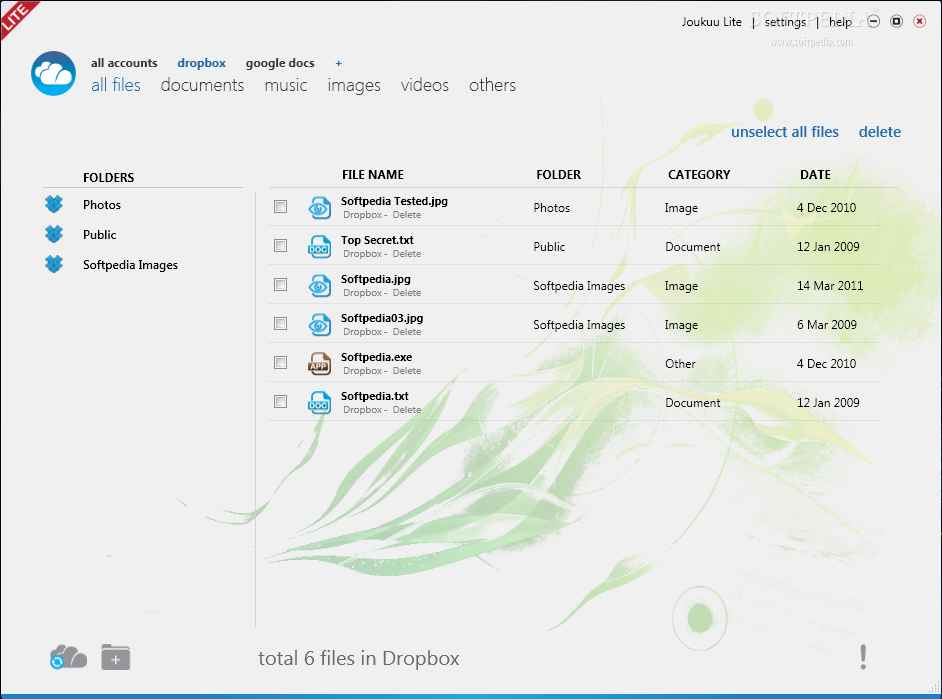Click the Public folder cell for Top Secret.txt
942x699 pixels.
pos(549,247)
